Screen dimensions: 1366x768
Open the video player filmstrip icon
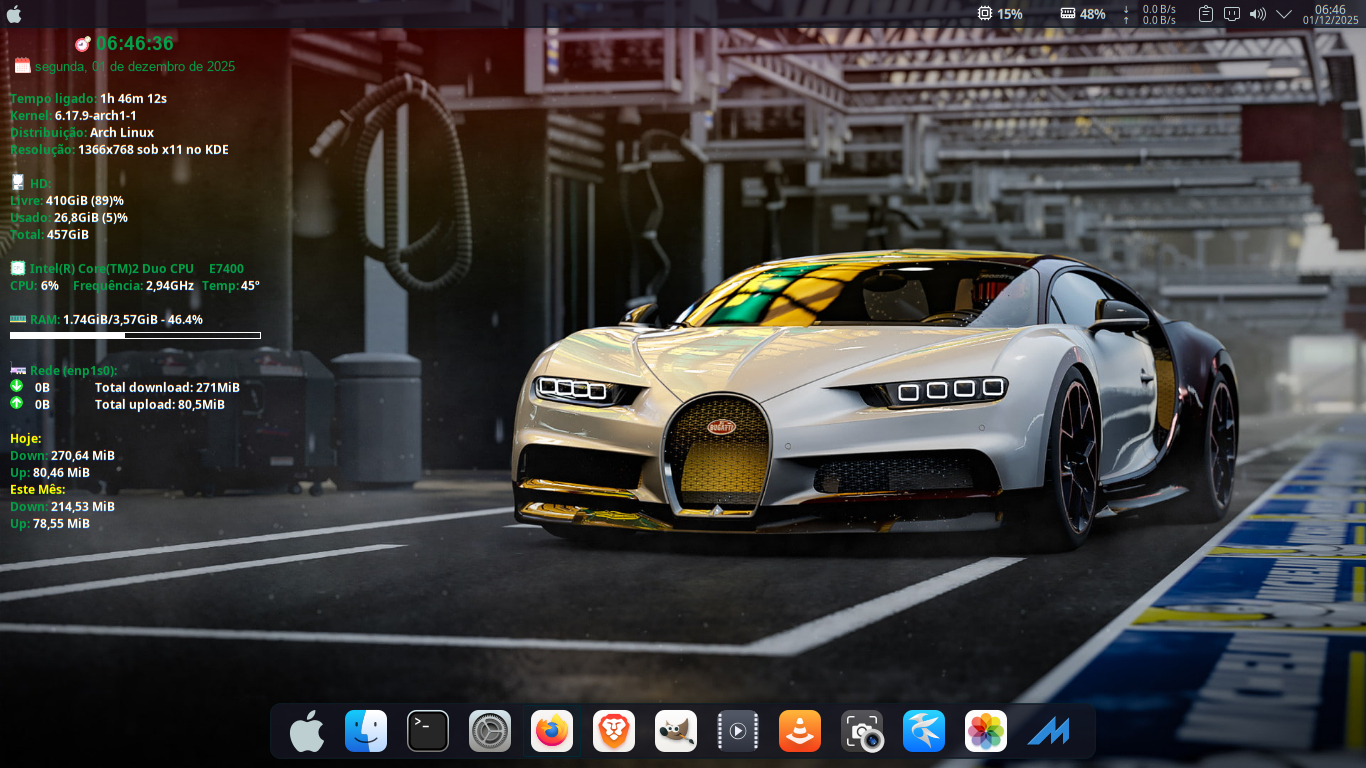click(738, 731)
